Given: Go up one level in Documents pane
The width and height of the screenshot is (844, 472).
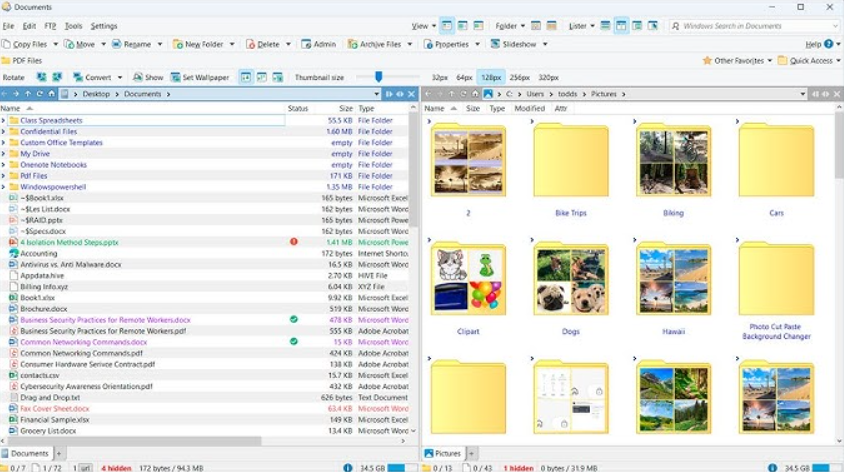Looking at the screenshot, I should (x=28, y=94).
